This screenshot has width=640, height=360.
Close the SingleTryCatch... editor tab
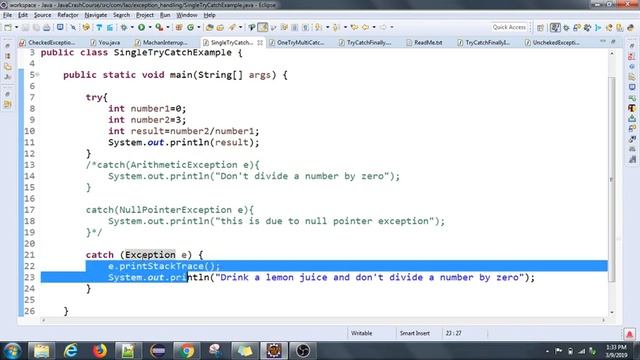[x=260, y=42]
